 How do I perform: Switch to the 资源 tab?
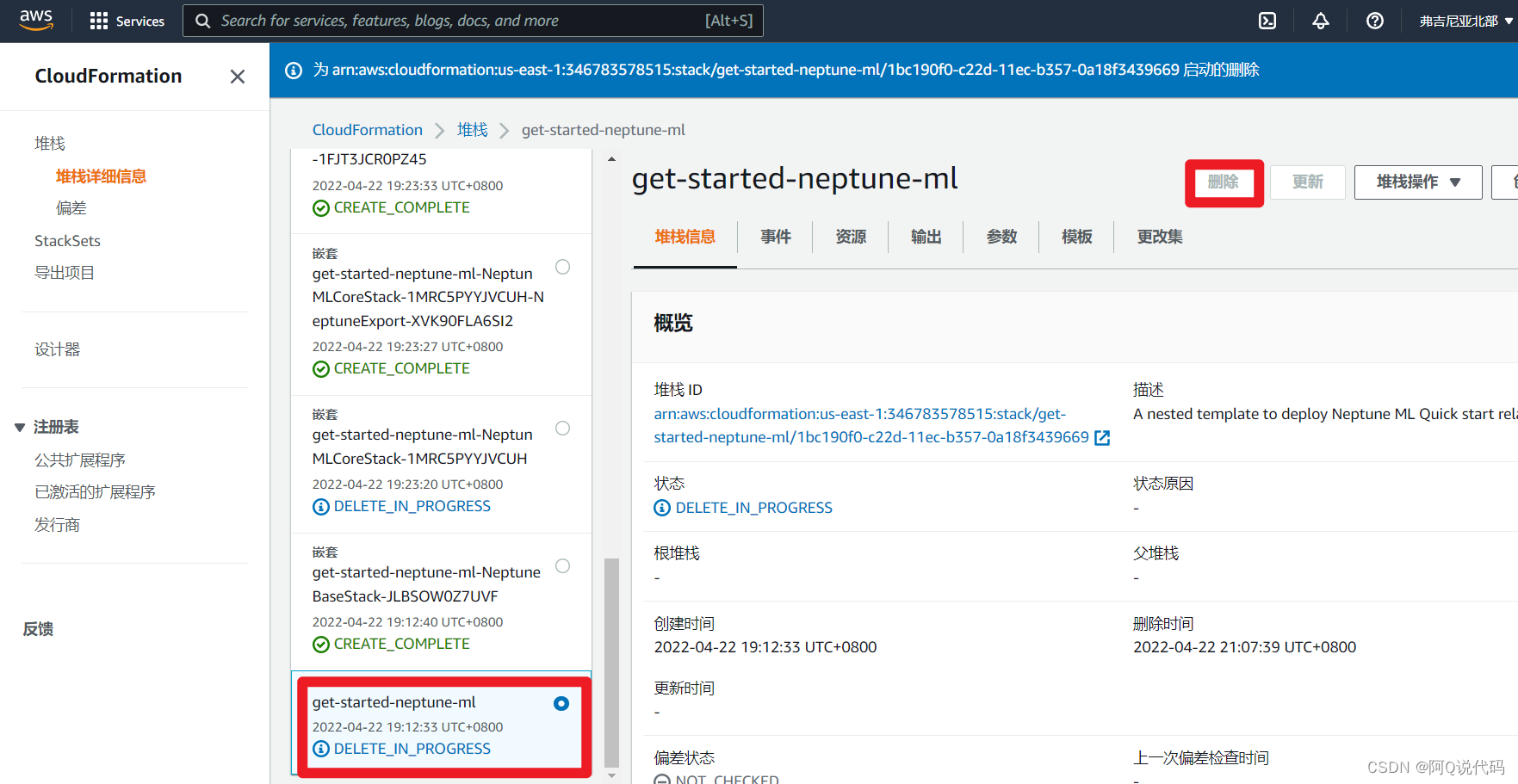851,237
